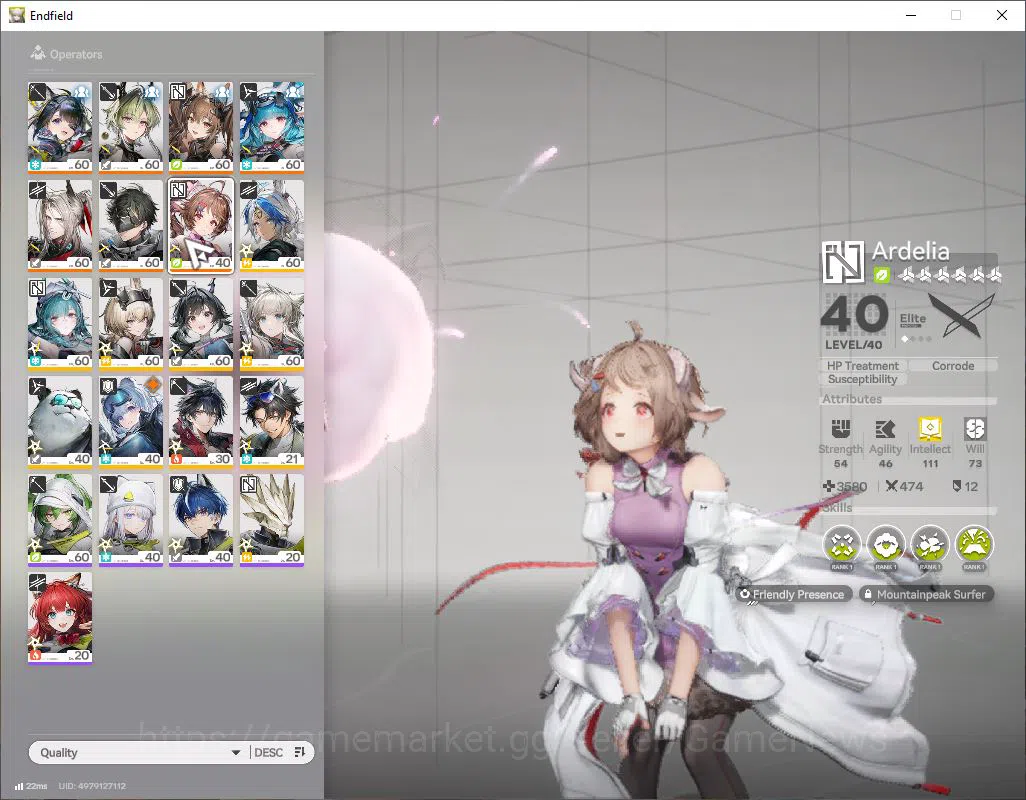Select the panda with goggles operator card
Viewport: 1026px width, 800px height.
tap(60, 422)
